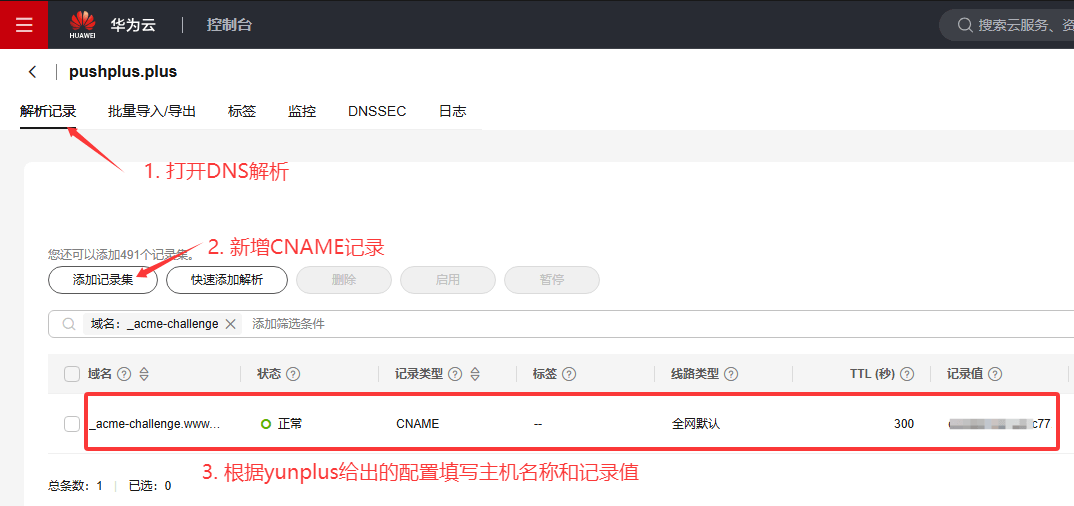Click the magnifier icon in filter bar
Viewport: 1074px width, 506px height.
click(69, 324)
